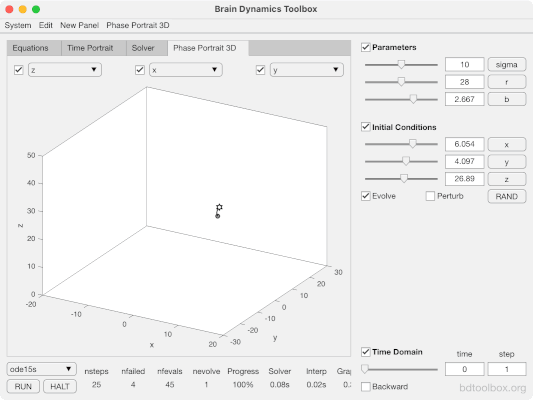533x400 pixels.
Task: Click the circle marker in the 3D plot
Action: pos(218,216)
